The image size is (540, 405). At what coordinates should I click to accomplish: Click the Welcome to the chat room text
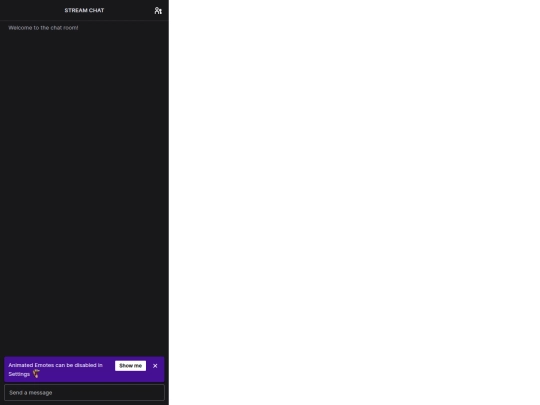click(43, 28)
